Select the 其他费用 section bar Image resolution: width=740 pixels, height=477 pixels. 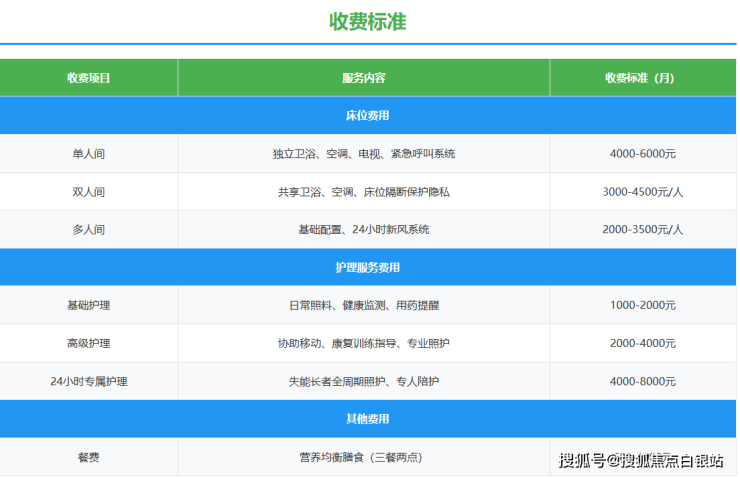(368, 419)
